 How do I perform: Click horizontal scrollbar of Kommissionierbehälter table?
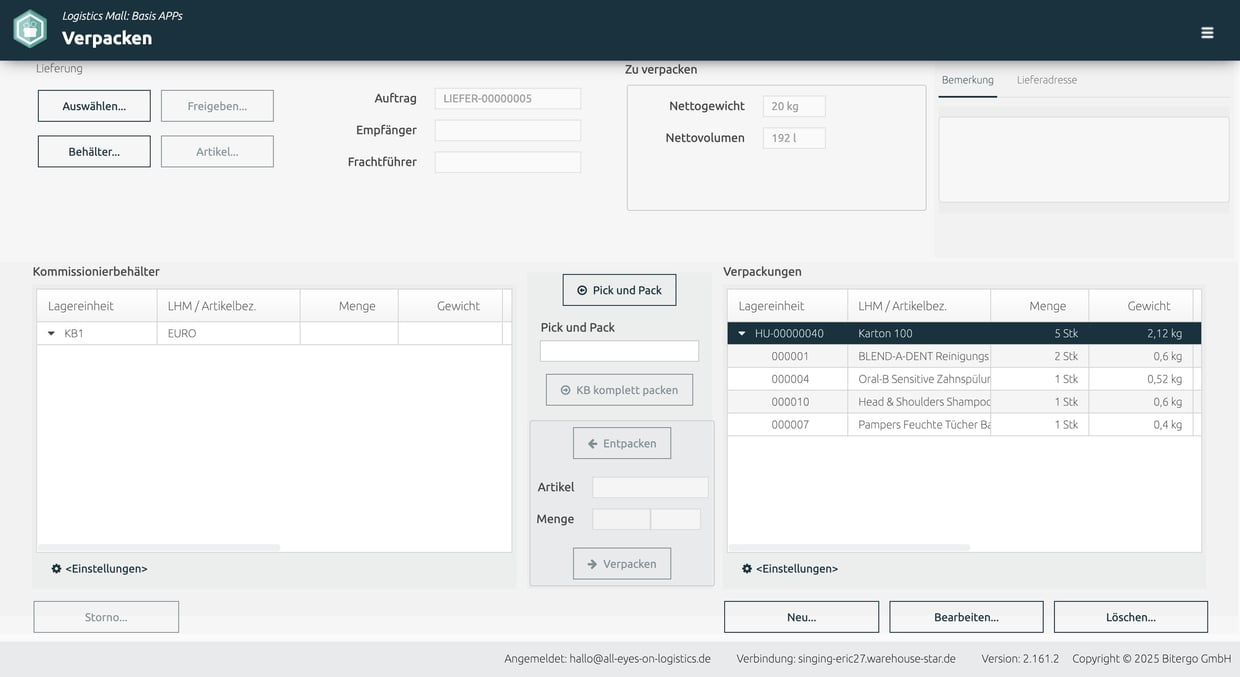[x=159, y=548]
